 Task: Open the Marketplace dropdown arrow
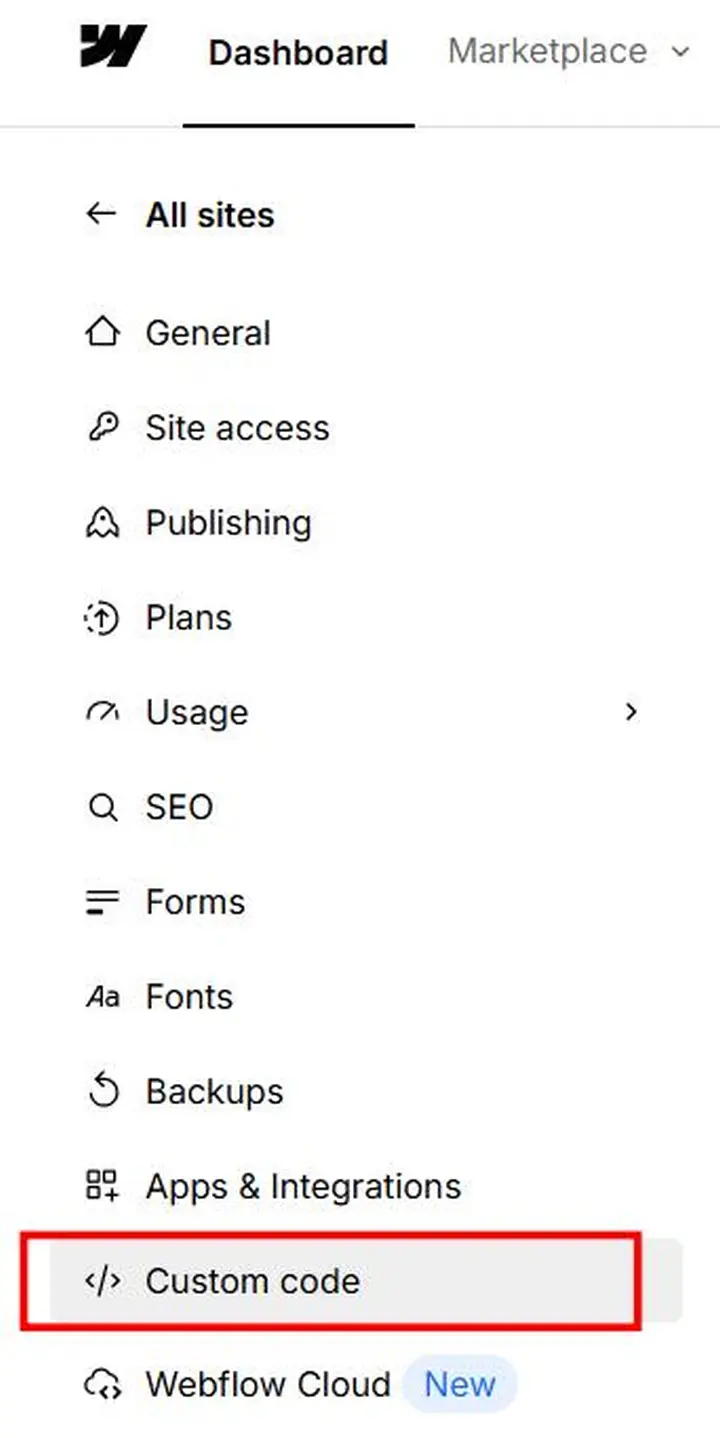pos(681,52)
